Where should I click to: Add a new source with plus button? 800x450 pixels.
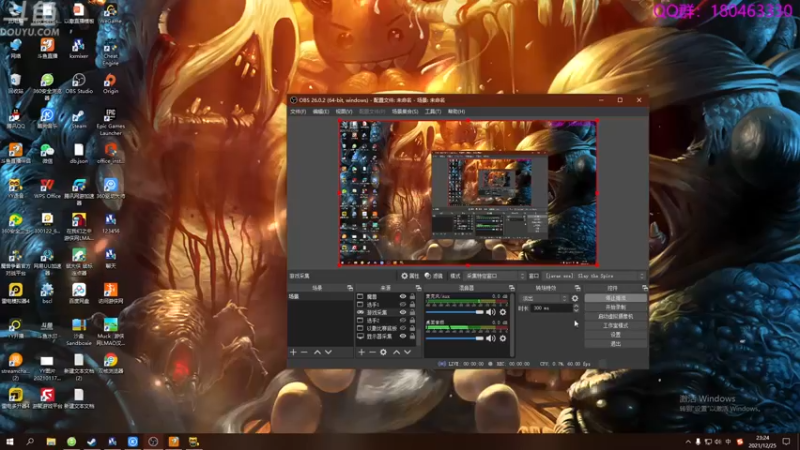tap(361, 352)
